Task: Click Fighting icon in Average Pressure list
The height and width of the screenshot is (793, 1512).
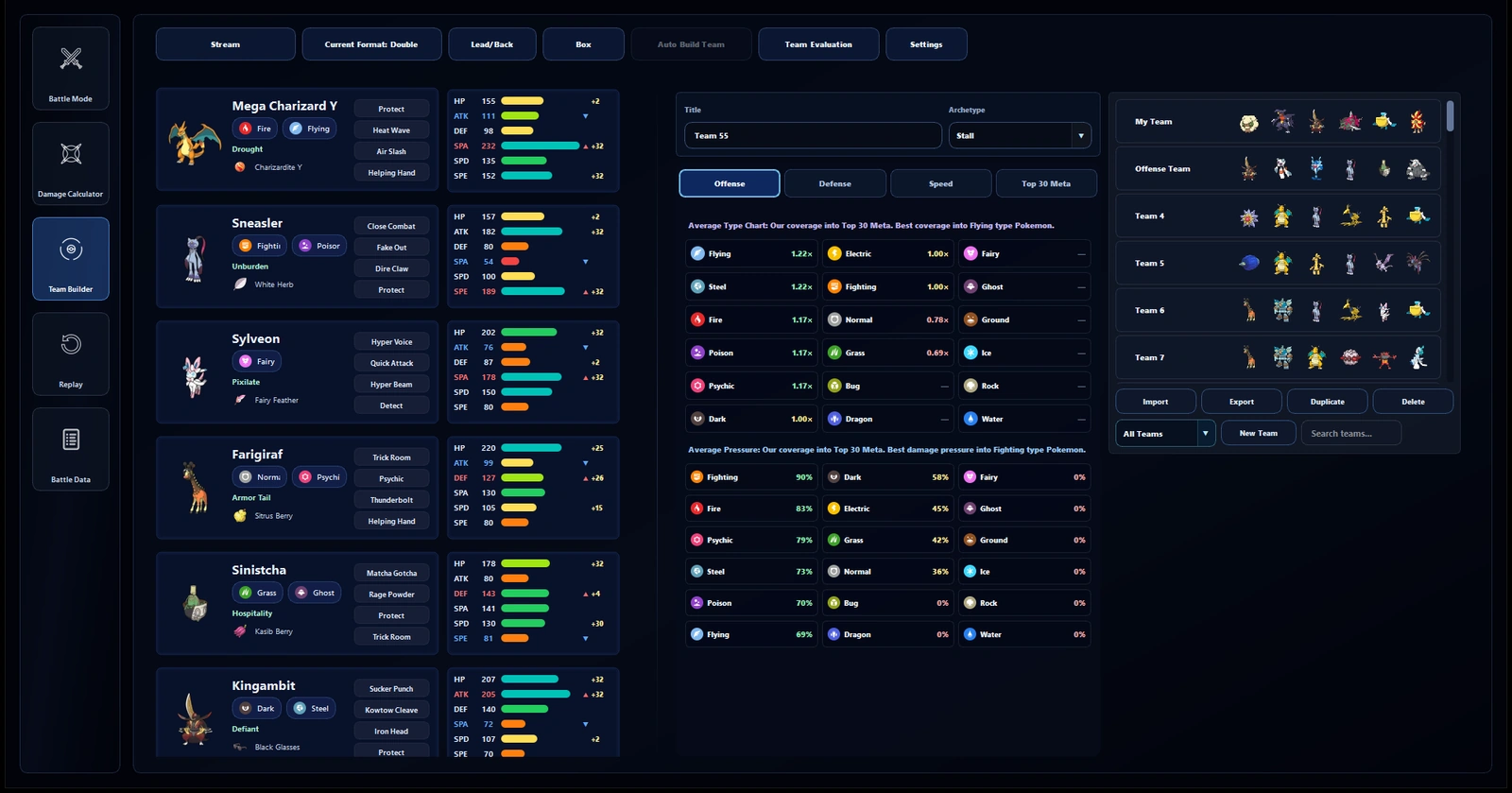Action: (696, 477)
